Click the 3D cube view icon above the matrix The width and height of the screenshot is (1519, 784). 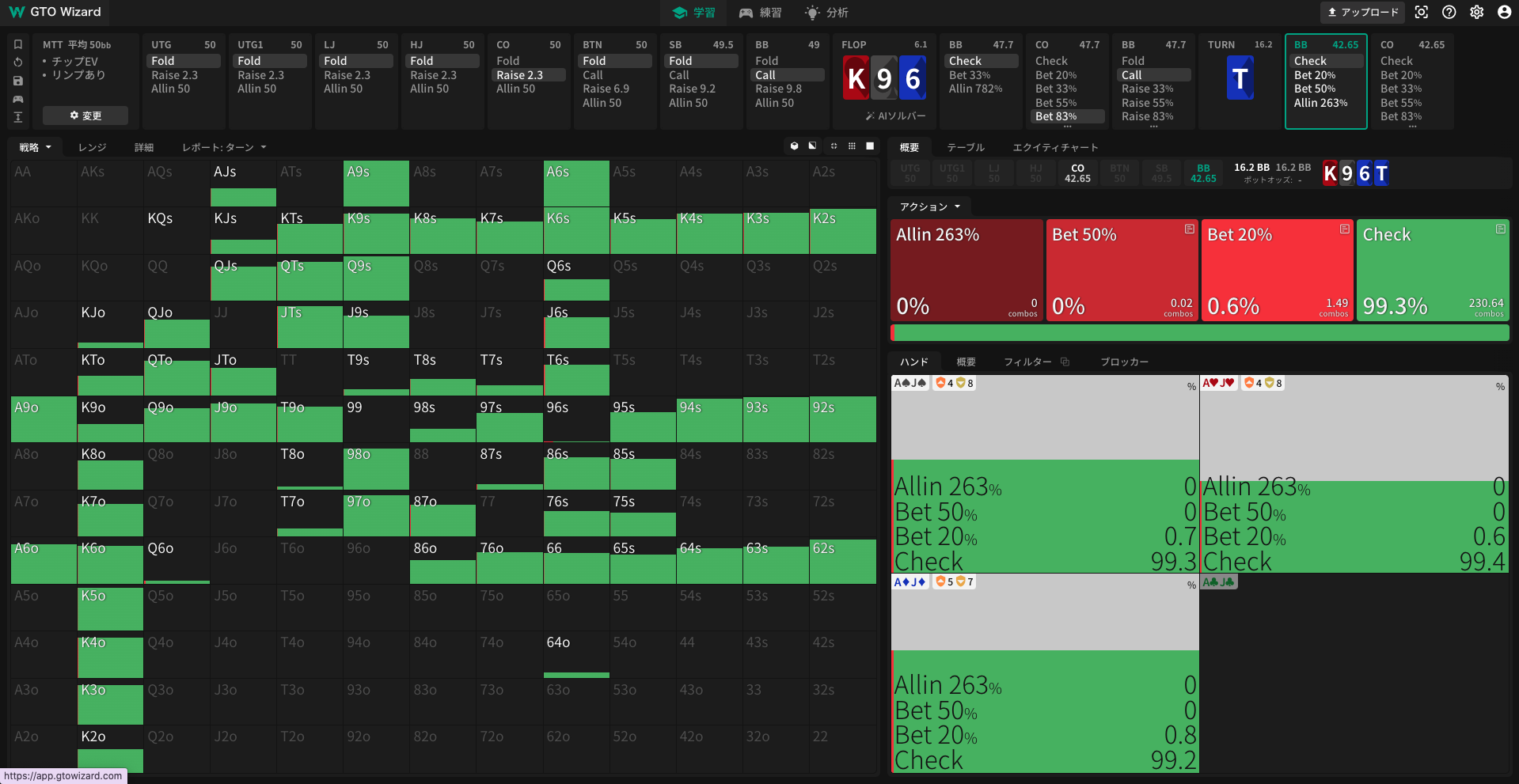pos(794,146)
